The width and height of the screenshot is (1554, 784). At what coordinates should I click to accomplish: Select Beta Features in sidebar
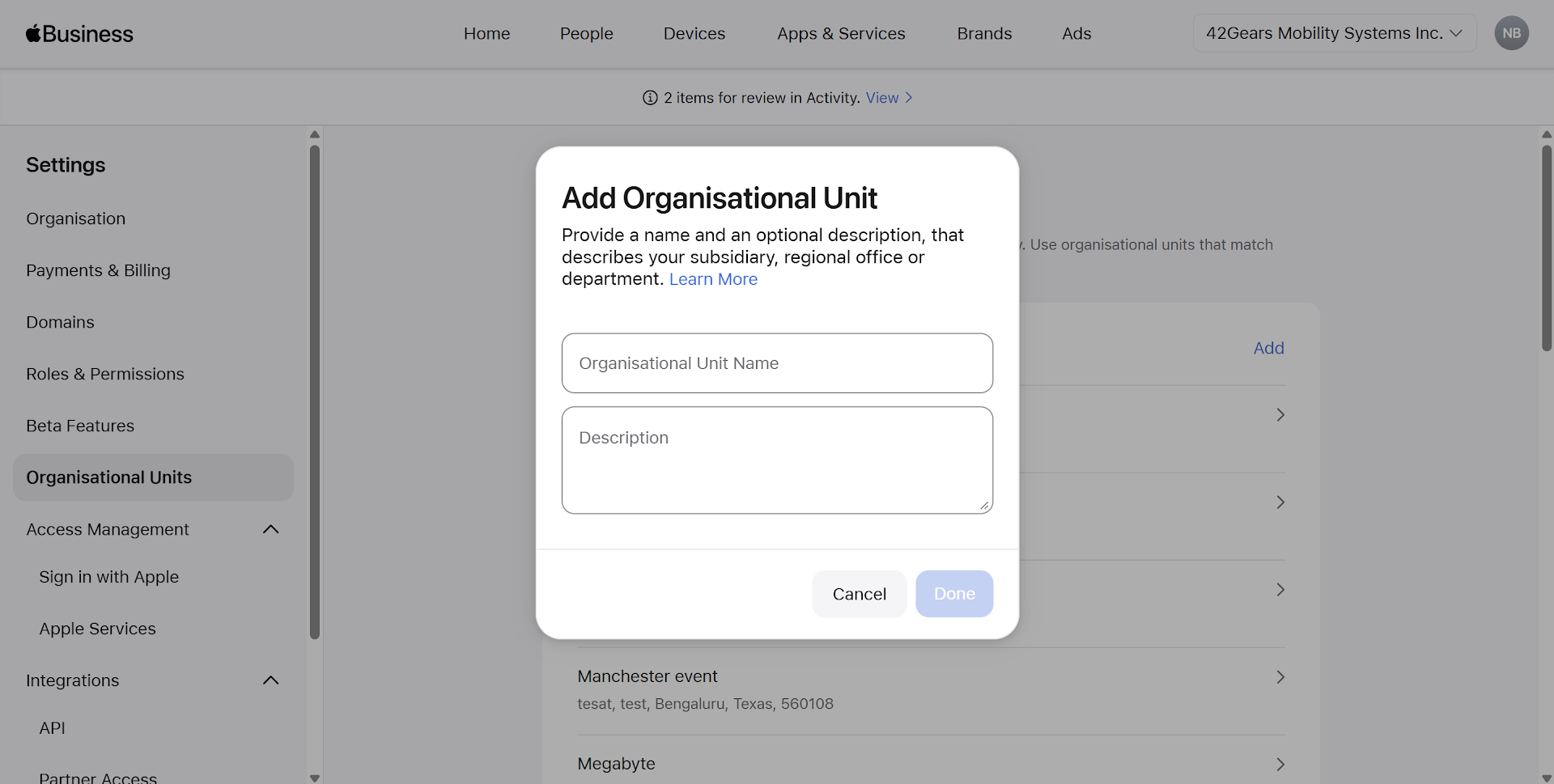click(80, 426)
